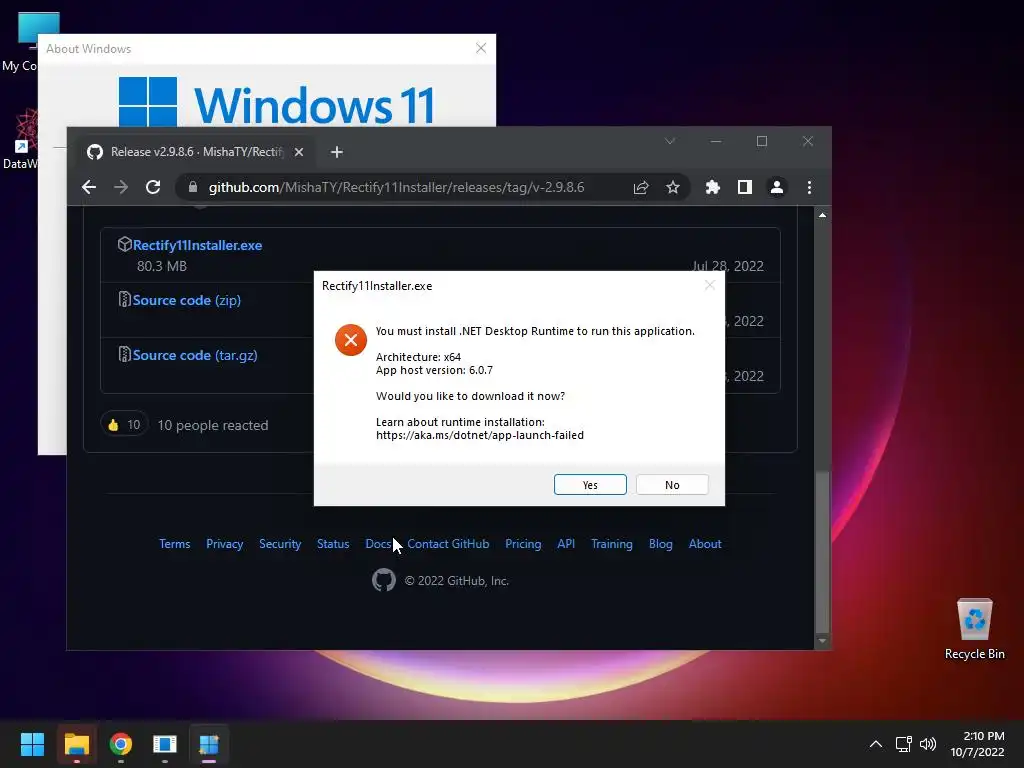Show hidden system tray icons
1024x768 pixels.
876,744
